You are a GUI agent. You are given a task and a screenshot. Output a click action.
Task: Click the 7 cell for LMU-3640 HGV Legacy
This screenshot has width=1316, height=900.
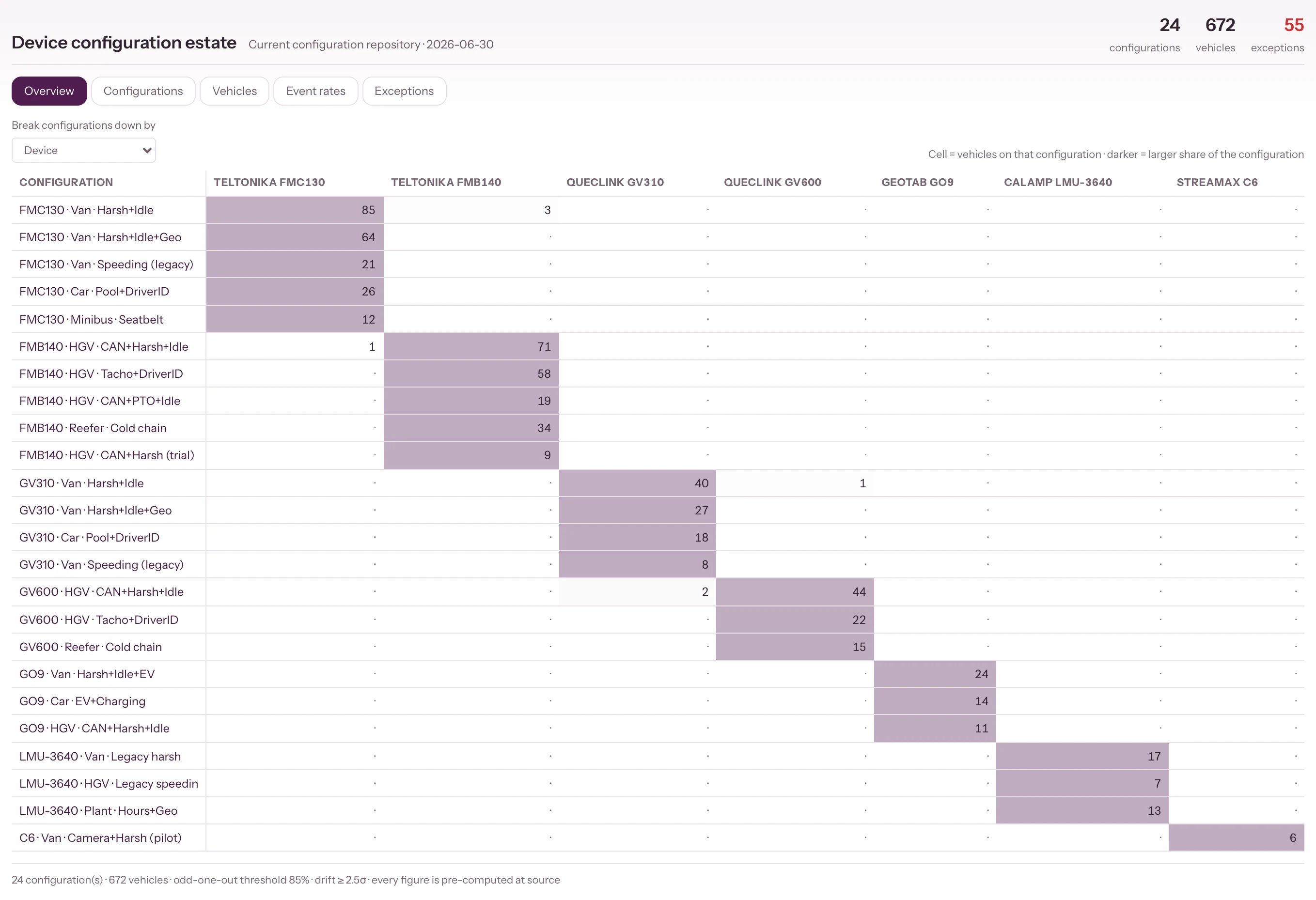[x=1082, y=784]
